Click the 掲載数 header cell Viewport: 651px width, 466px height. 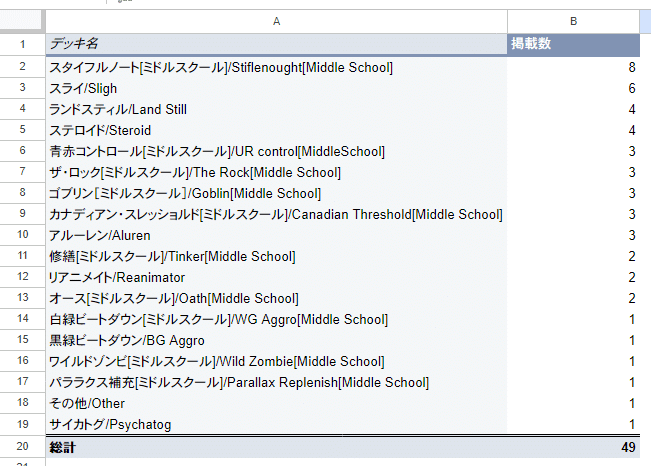[x=573, y=44]
